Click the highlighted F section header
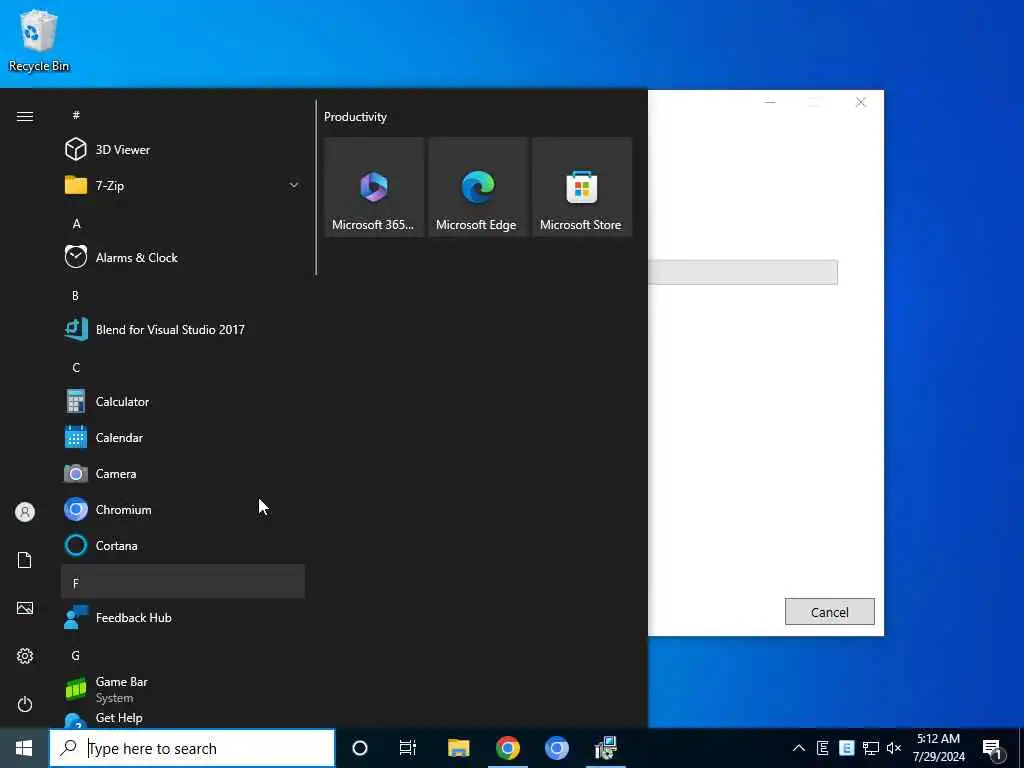This screenshot has height=768, width=1024. coord(183,581)
